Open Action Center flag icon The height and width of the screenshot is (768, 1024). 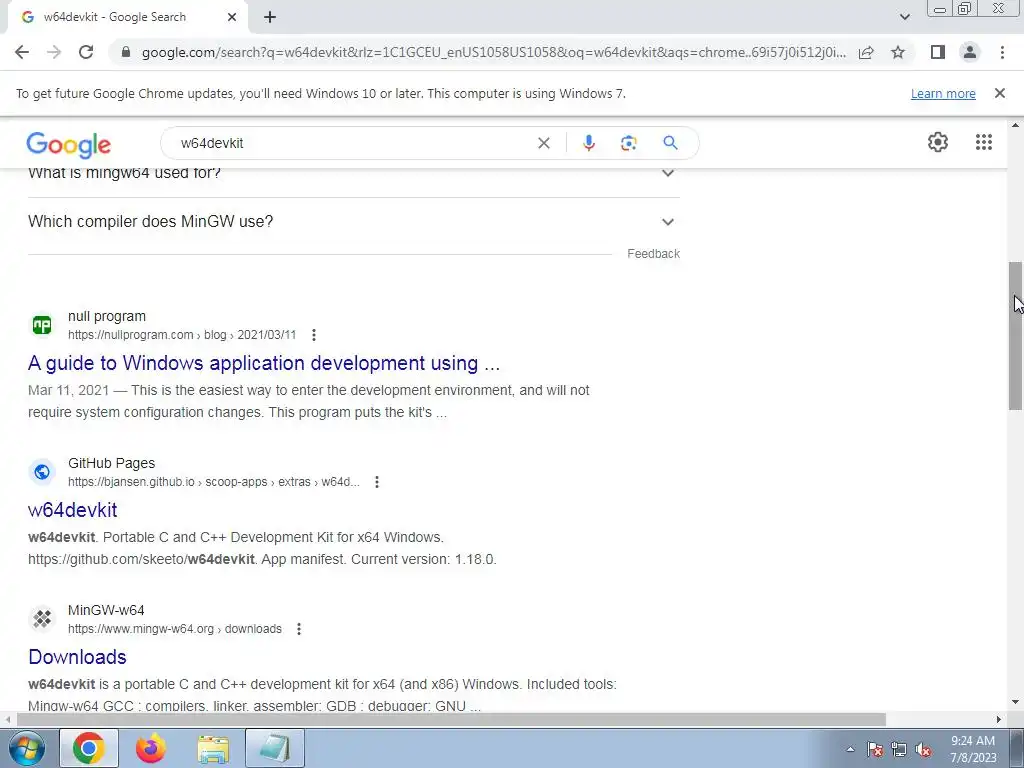click(x=875, y=750)
